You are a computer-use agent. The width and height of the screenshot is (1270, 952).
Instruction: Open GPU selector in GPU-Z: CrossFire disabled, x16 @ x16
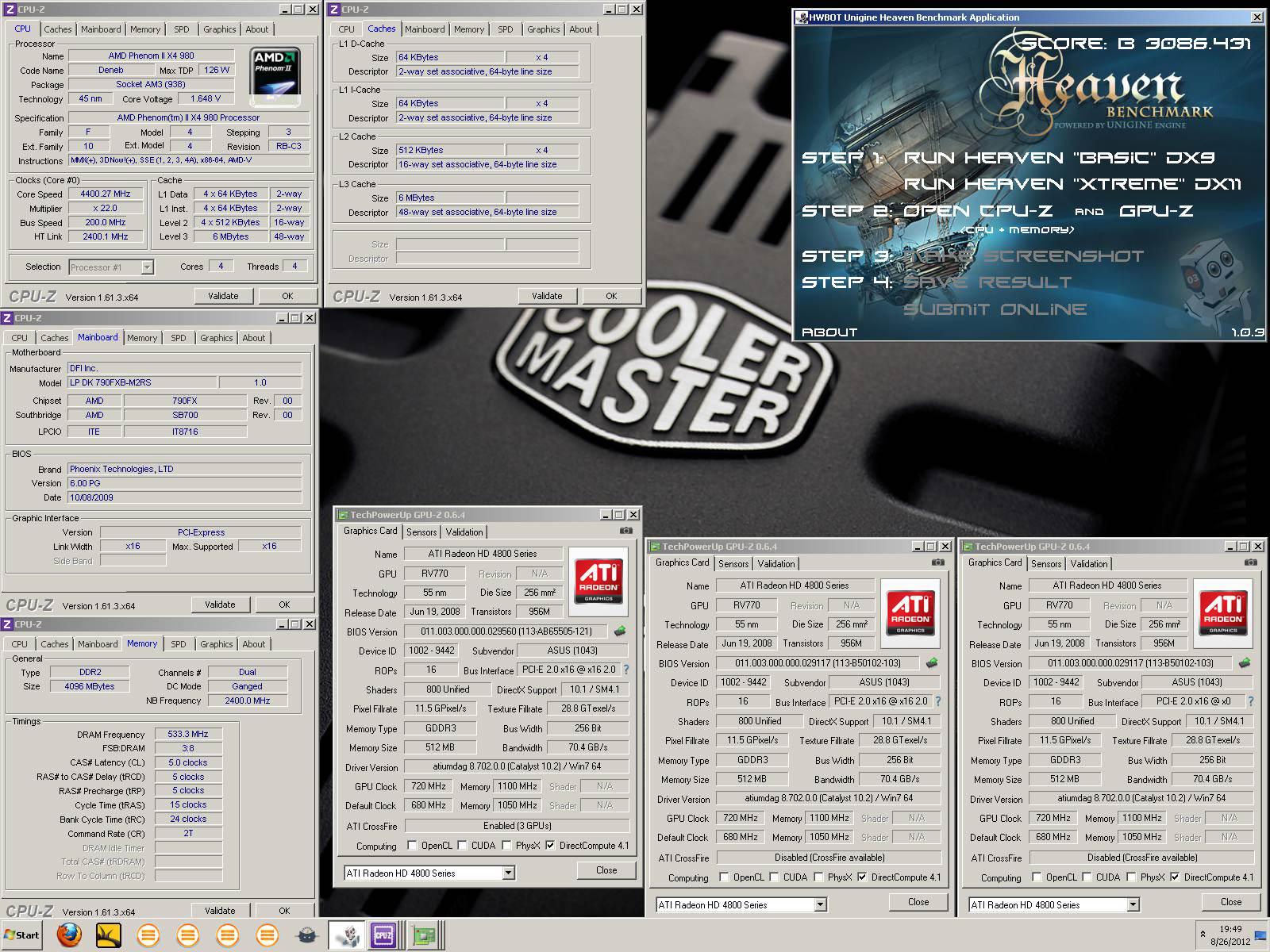pos(821,904)
